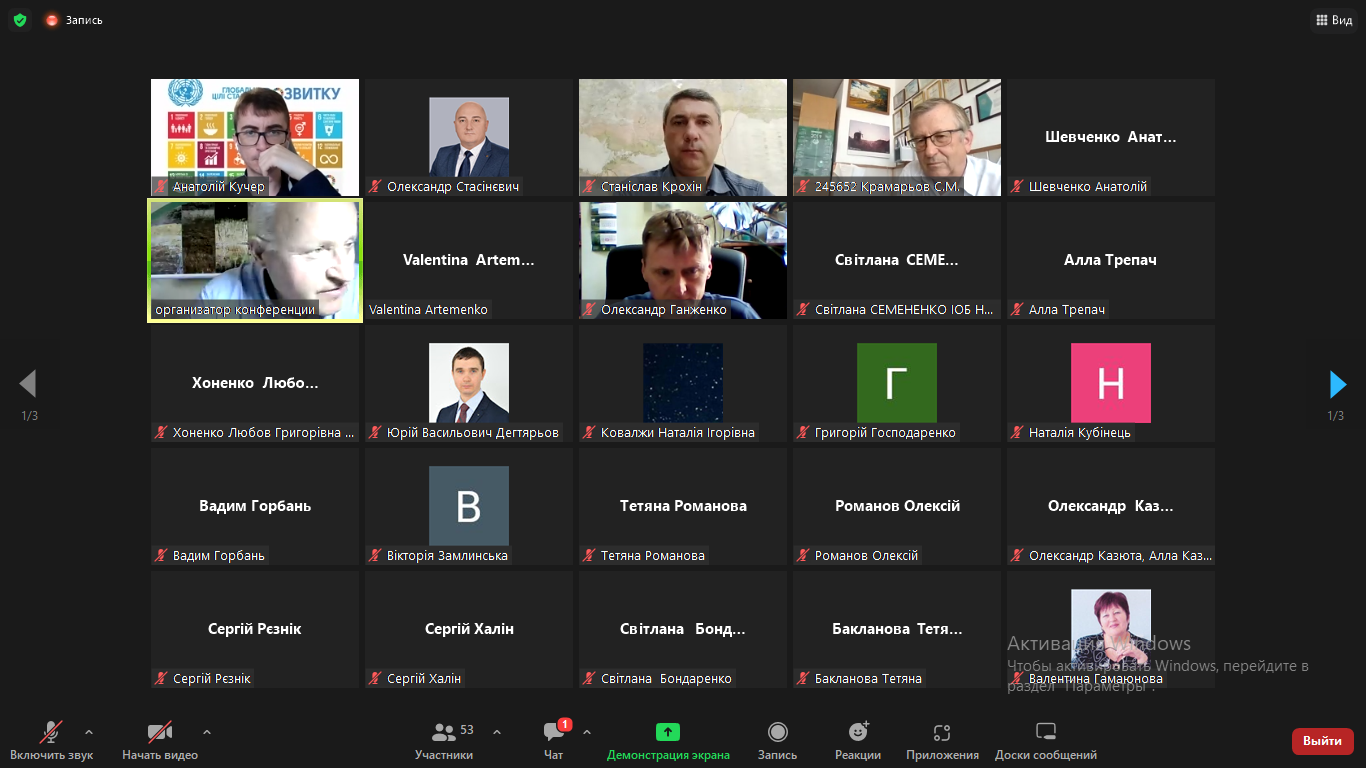Select Олександр Ганженко video tile
This screenshot has height=768, width=1366.
[683, 260]
